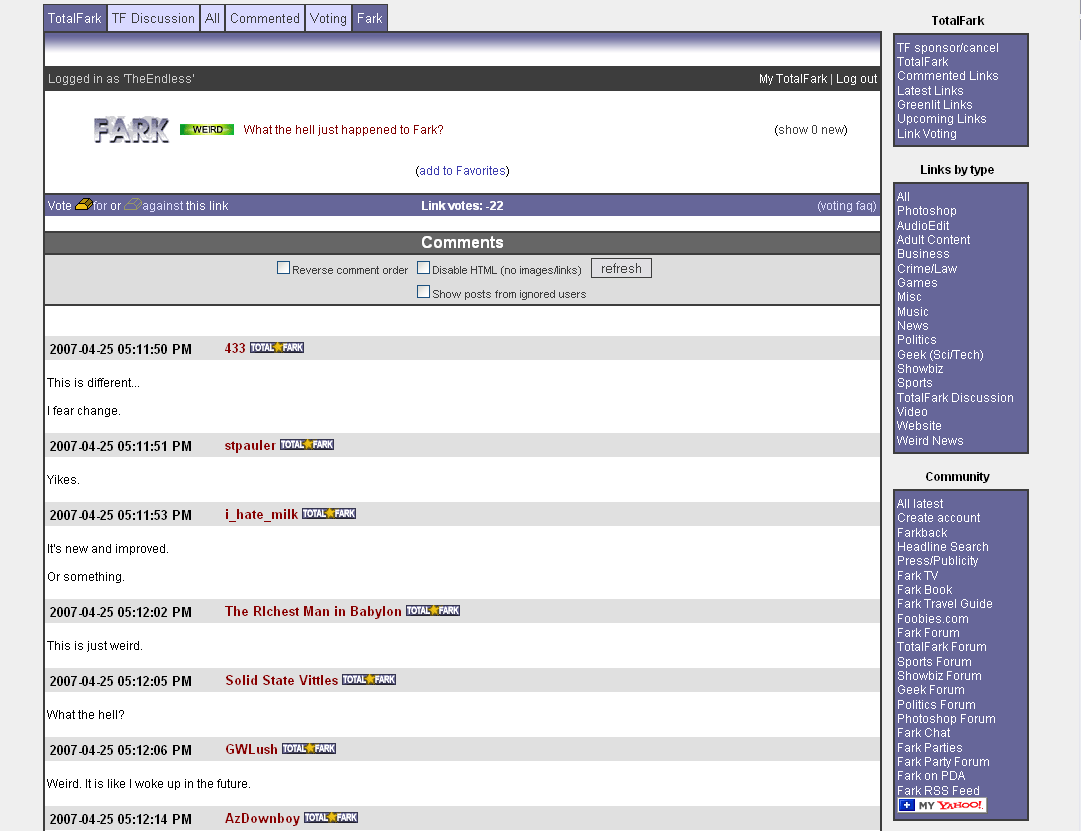Open i_hate_milk username link
This screenshot has height=831, width=1081.
click(261, 514)
